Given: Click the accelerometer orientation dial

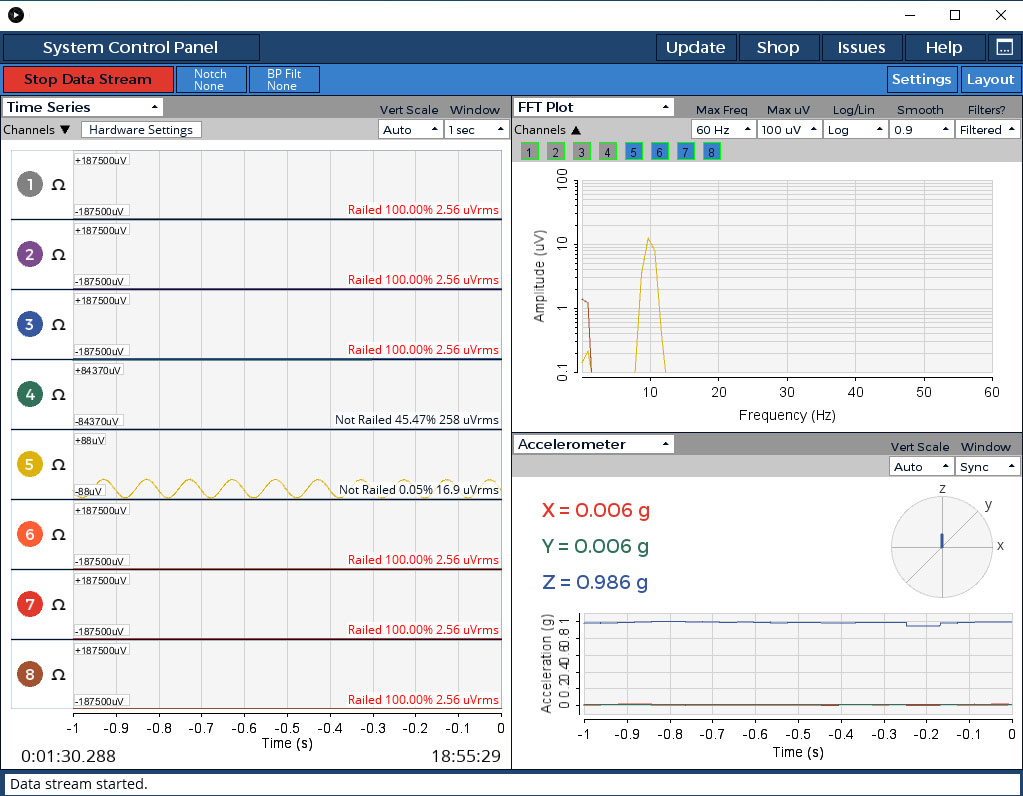Looking at the screenshot, I should 942,545.
